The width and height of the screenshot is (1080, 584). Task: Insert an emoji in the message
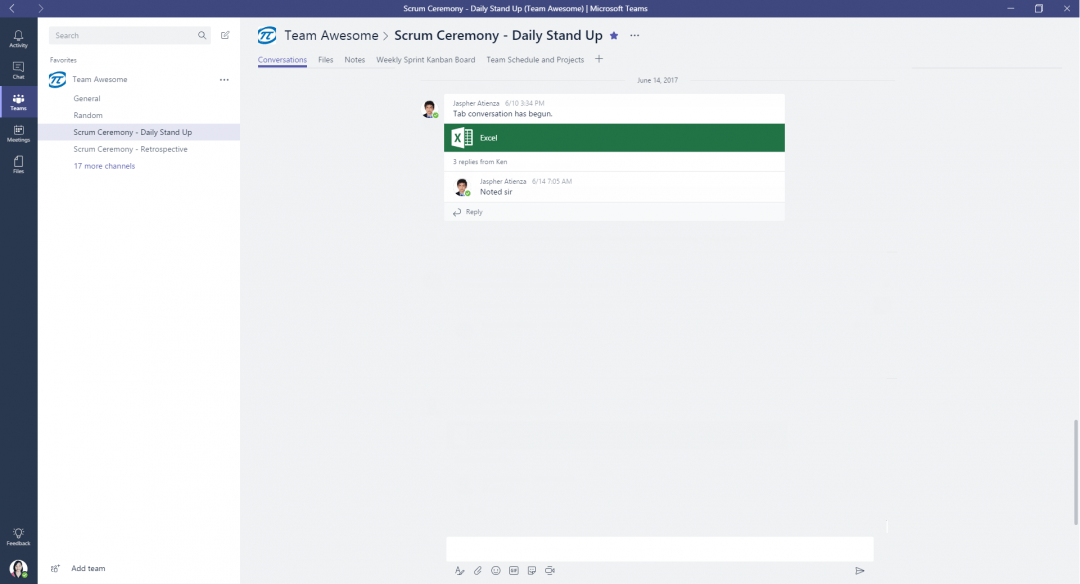click(495, 570)
